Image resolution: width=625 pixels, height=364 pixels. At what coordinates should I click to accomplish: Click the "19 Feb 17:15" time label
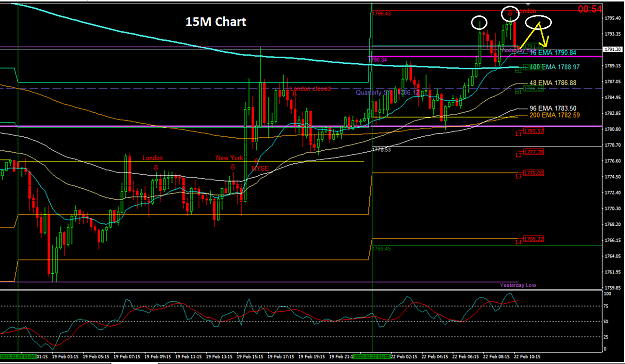(x=281, y=356)
